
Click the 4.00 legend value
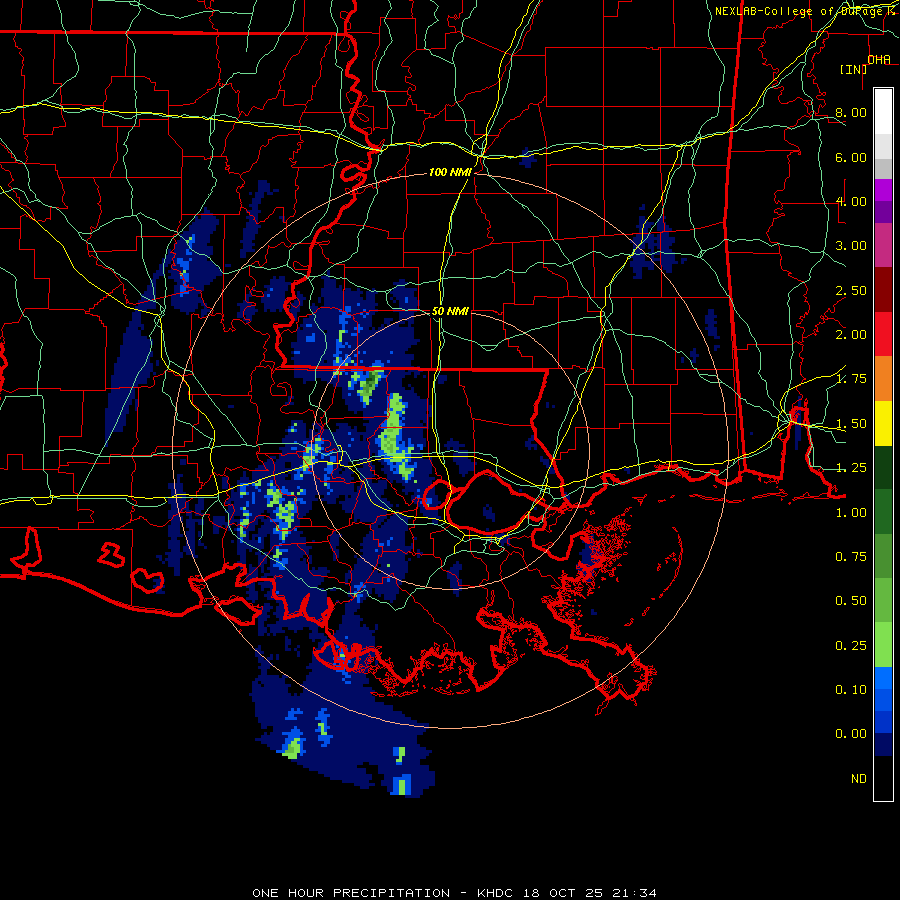click(851, 201)
